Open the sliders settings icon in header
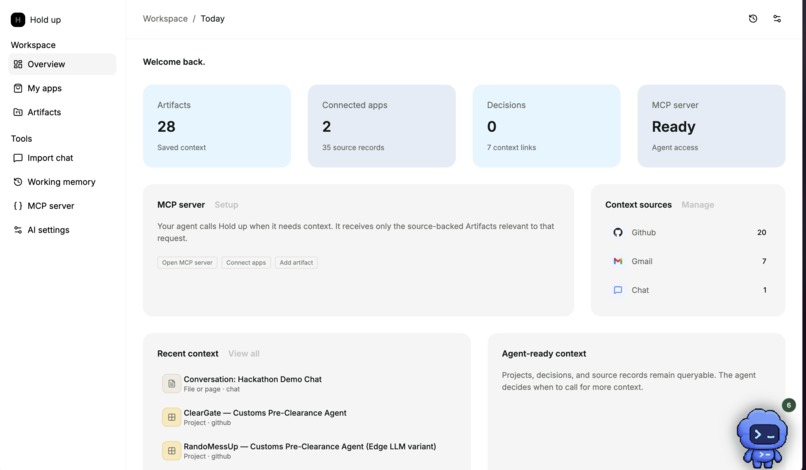Viewport: 806px width, 470px height. click(777, 19)
